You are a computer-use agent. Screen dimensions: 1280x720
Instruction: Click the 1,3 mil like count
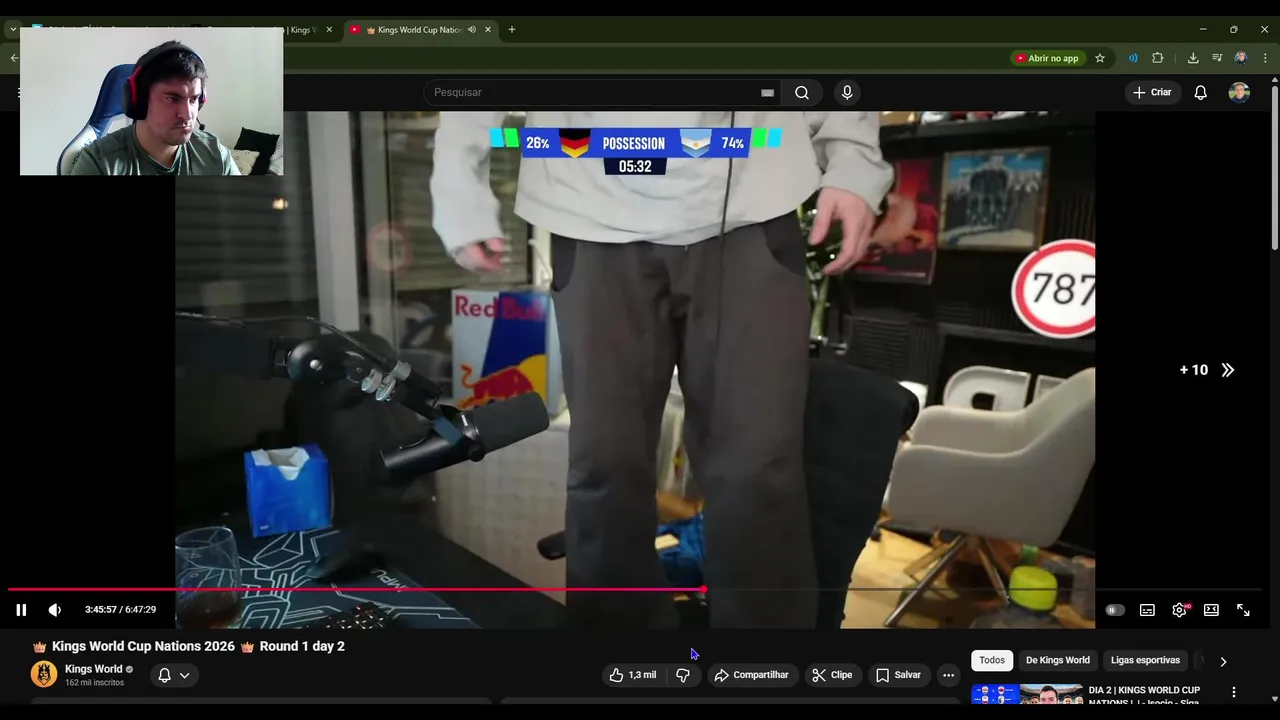click(642, 675)
